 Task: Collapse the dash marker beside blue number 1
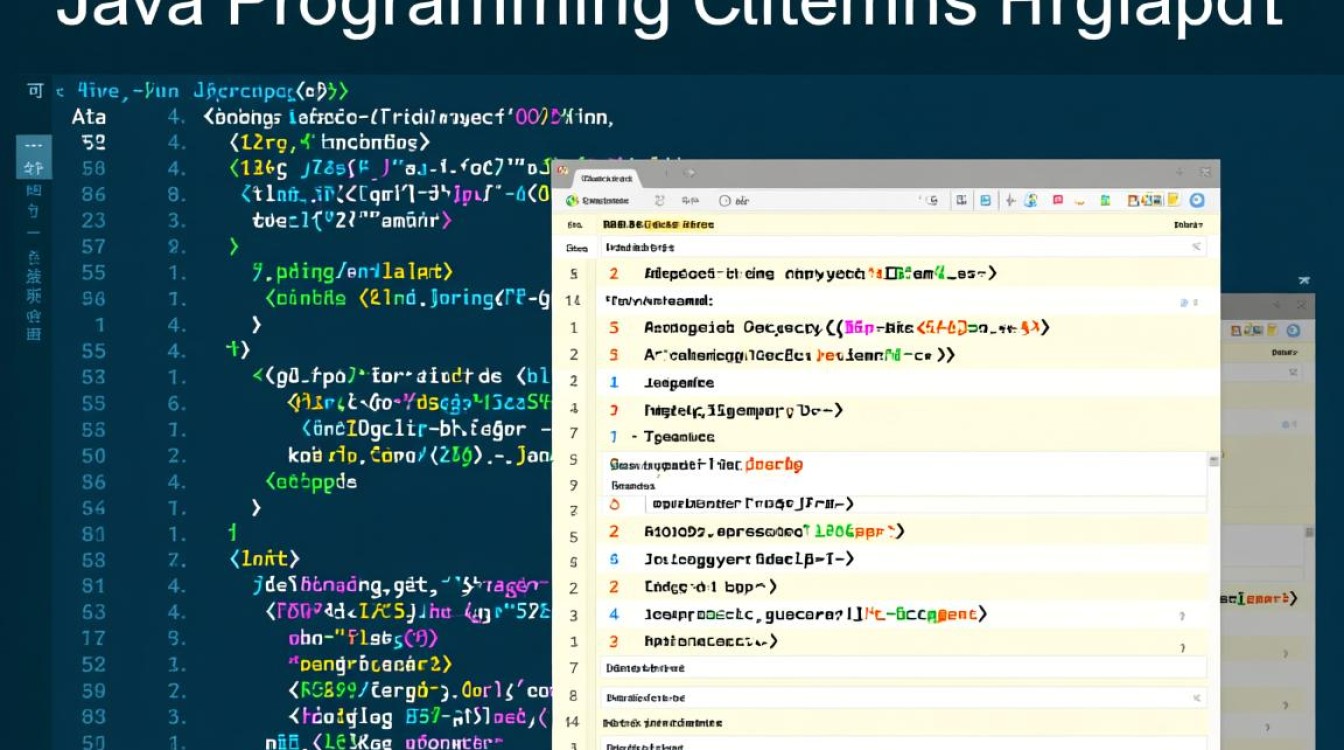click(x=634, y=437)
